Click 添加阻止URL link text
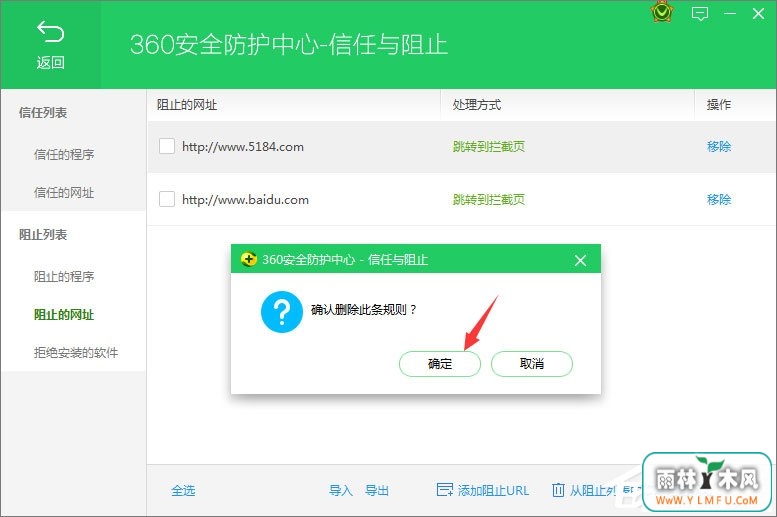777x517 pixels. click(493, 490)
